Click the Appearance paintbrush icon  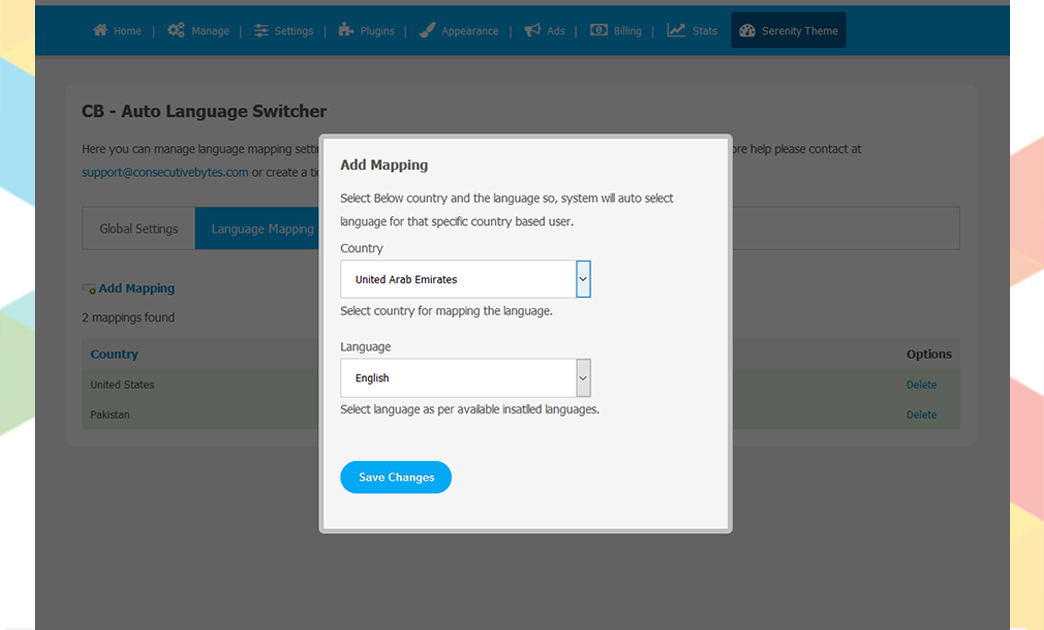click(427, 30)
